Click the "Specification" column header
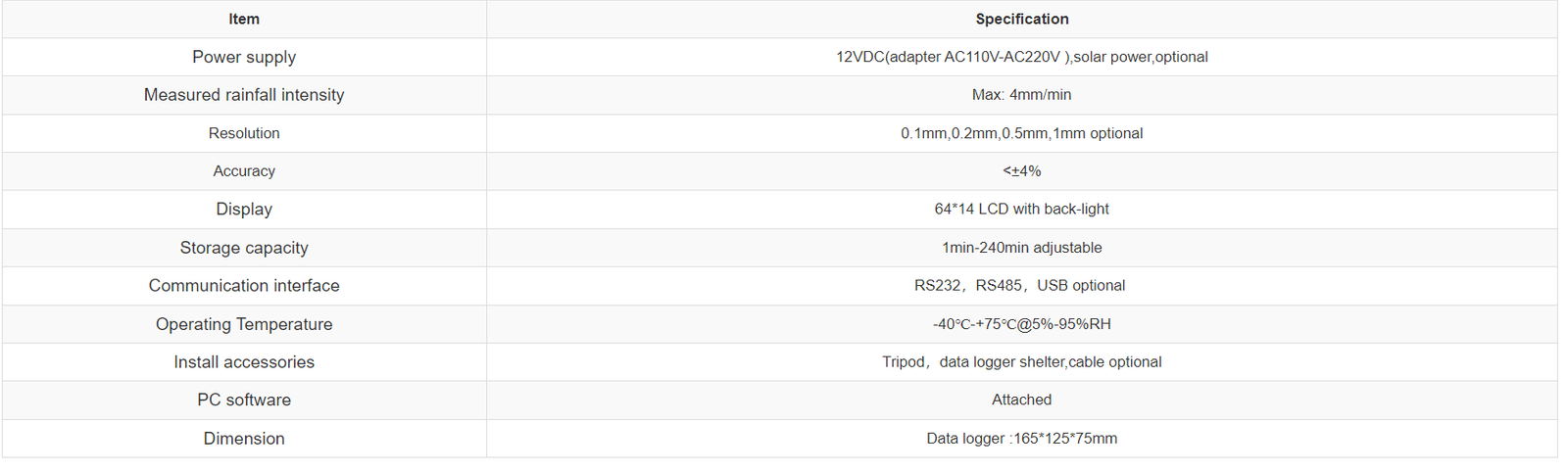The width and height of the screenshot is (1568, 472). click(1021, 19)
